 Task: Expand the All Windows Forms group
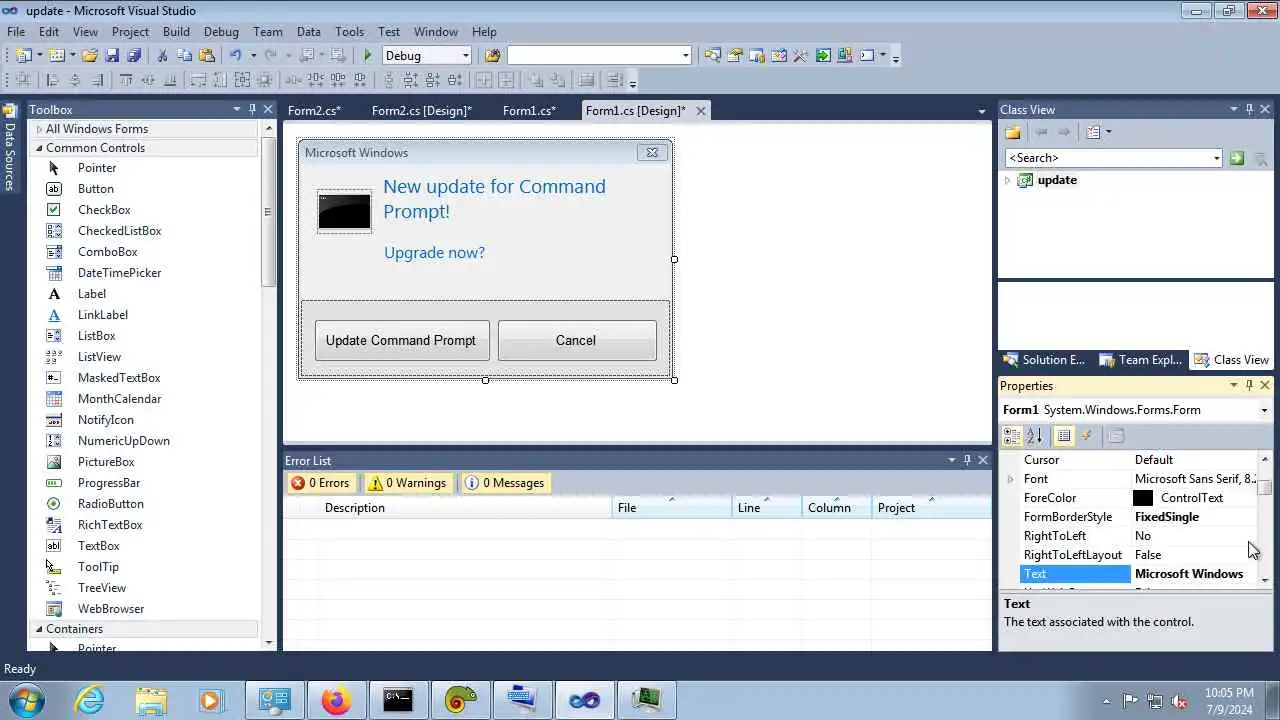(40, 129)
